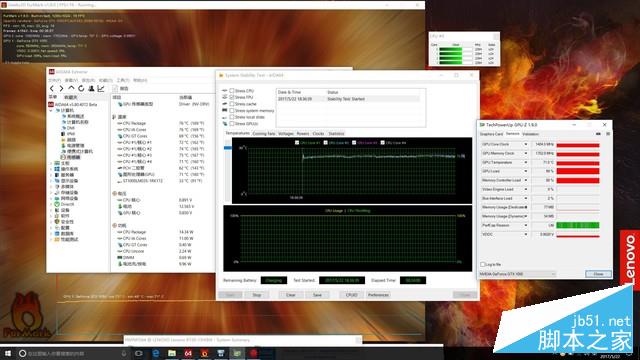Click the GPU-Z screenshot camera icon
640x360 pixels.
tap(598, 134)
